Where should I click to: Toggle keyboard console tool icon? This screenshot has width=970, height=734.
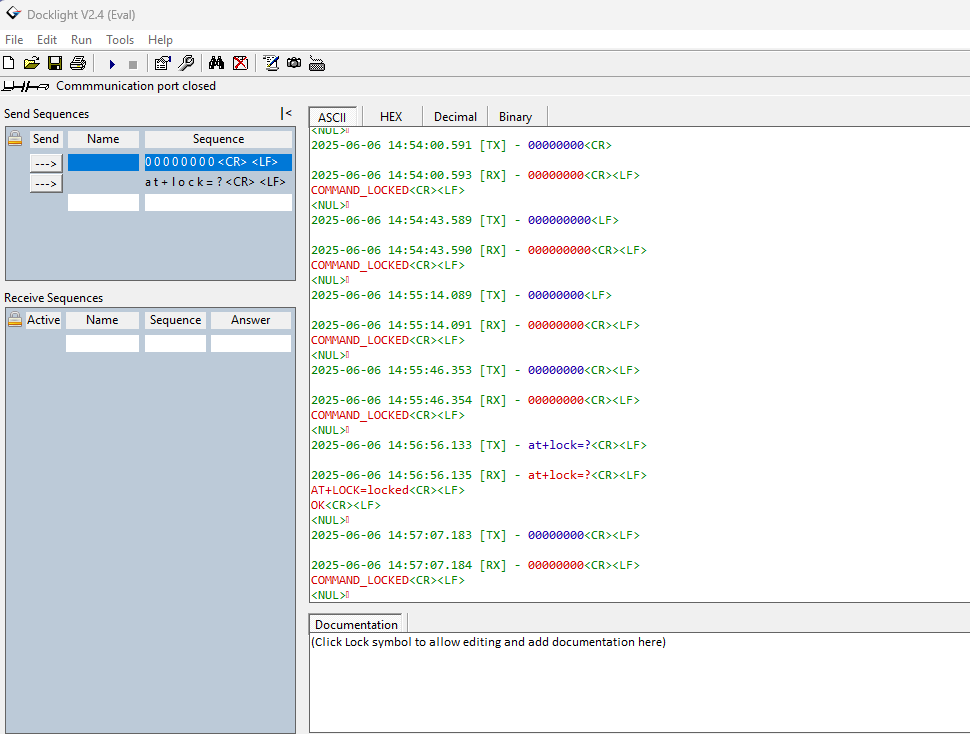coord(317,63)
